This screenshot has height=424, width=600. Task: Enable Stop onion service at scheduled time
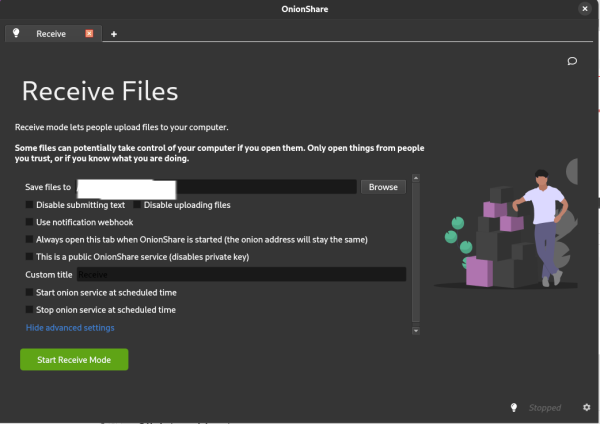click(30, 310)
